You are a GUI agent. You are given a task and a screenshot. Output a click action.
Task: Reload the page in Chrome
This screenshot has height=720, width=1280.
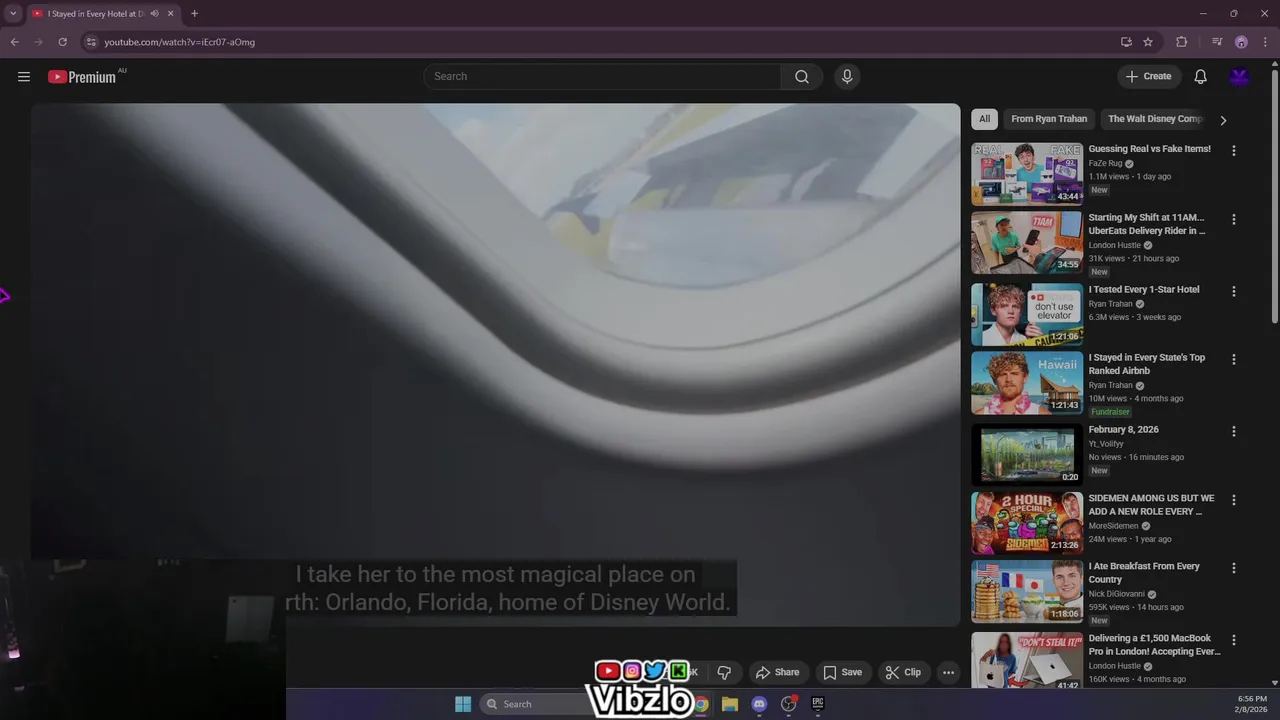[x=62, y=42]
